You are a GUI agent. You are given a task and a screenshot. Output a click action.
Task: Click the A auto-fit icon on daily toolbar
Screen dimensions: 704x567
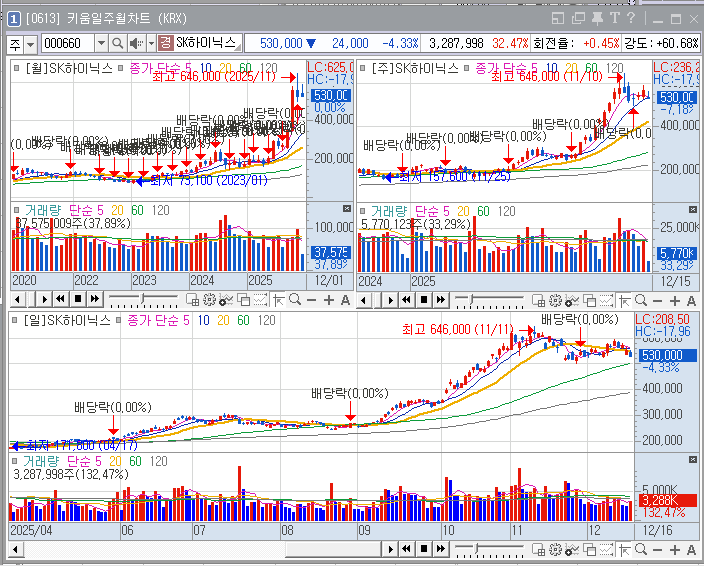(x=691, y=550)
